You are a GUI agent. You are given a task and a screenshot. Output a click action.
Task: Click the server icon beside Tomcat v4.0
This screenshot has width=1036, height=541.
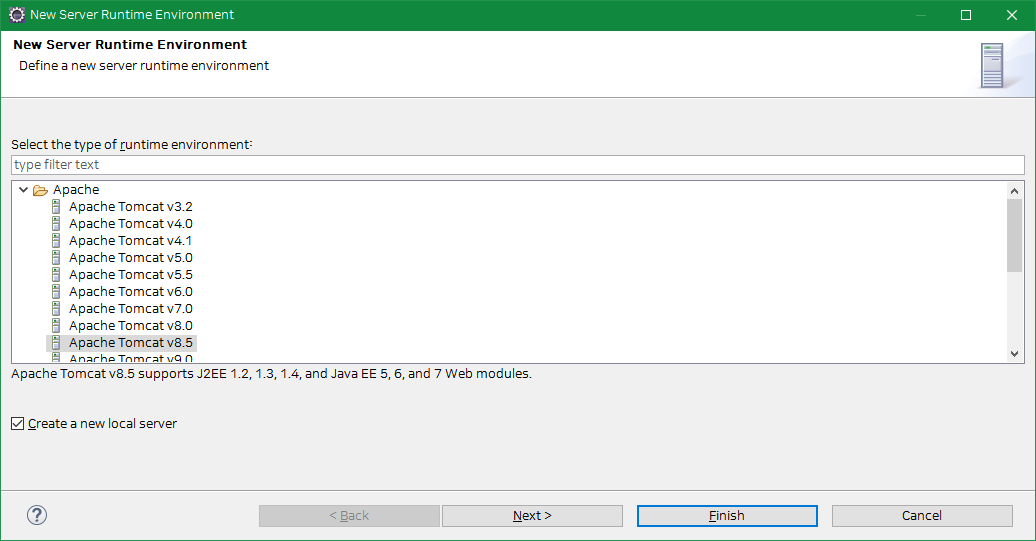56,224
